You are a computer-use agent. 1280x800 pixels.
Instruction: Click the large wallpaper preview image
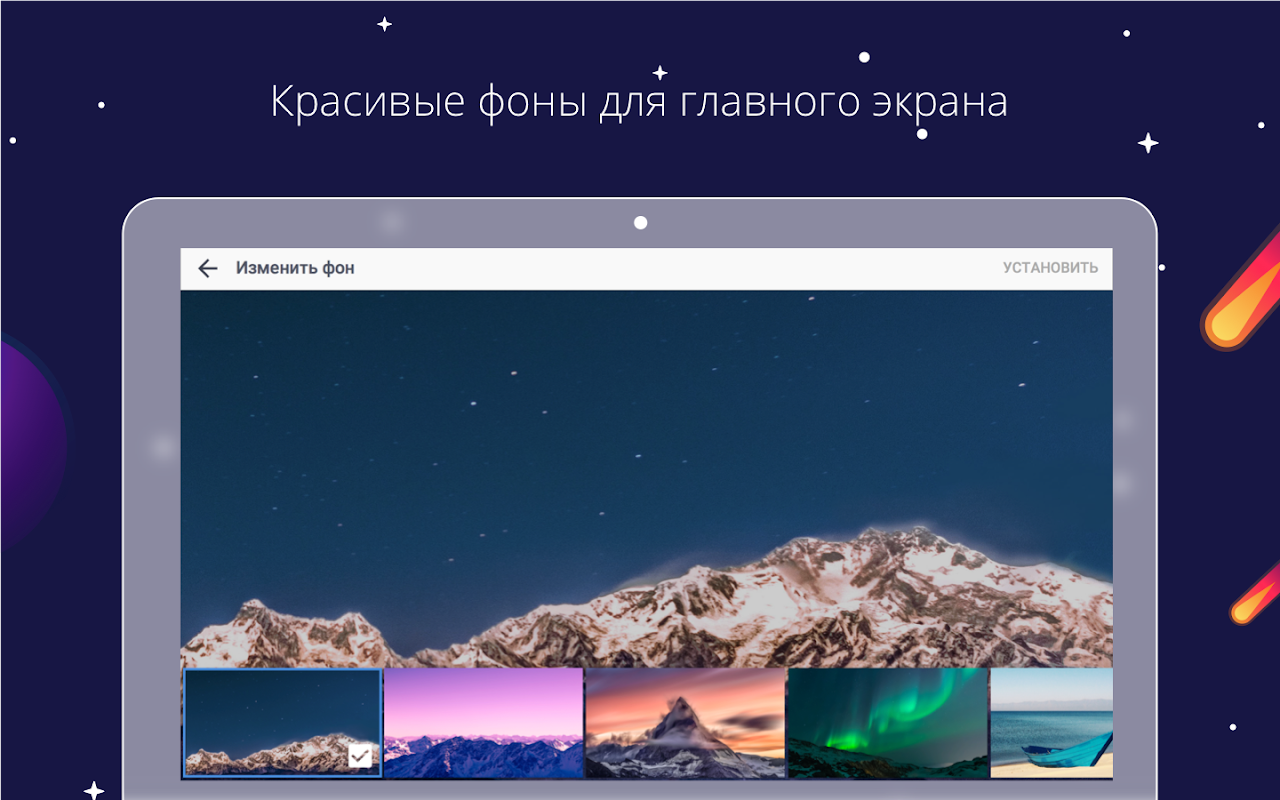pos(646,479)
